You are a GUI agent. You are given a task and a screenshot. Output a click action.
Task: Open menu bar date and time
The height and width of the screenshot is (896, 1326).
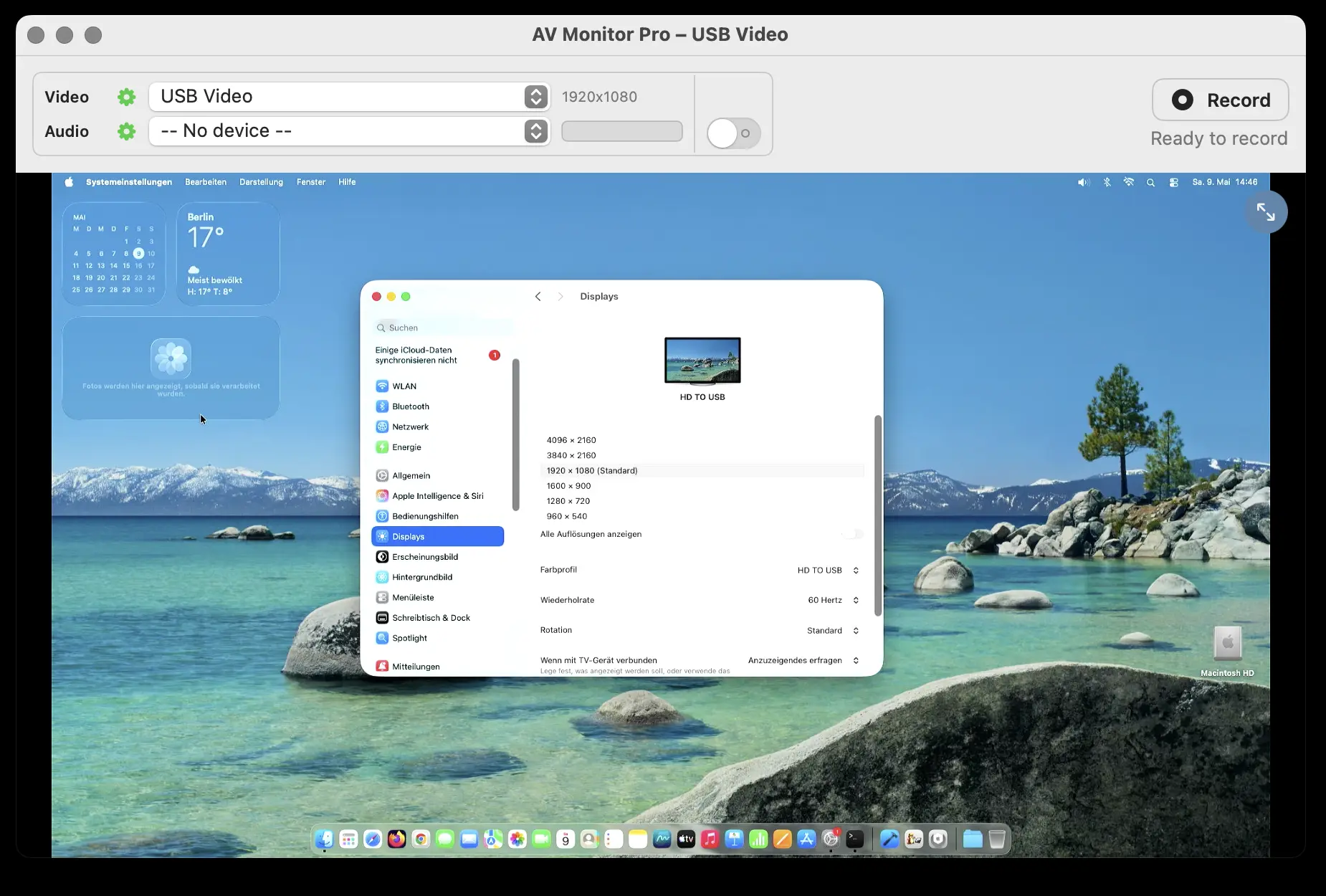tap(1225, 182)
